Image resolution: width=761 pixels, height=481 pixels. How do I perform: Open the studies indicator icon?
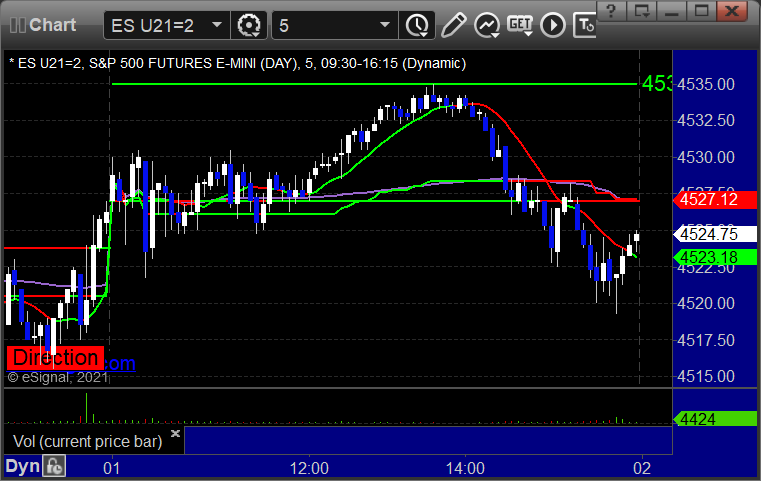[x=487, y=25]
